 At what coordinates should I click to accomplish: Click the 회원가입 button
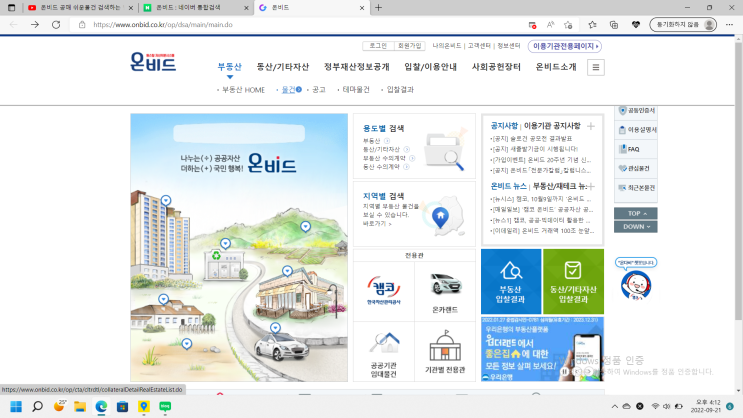[409, 45]
